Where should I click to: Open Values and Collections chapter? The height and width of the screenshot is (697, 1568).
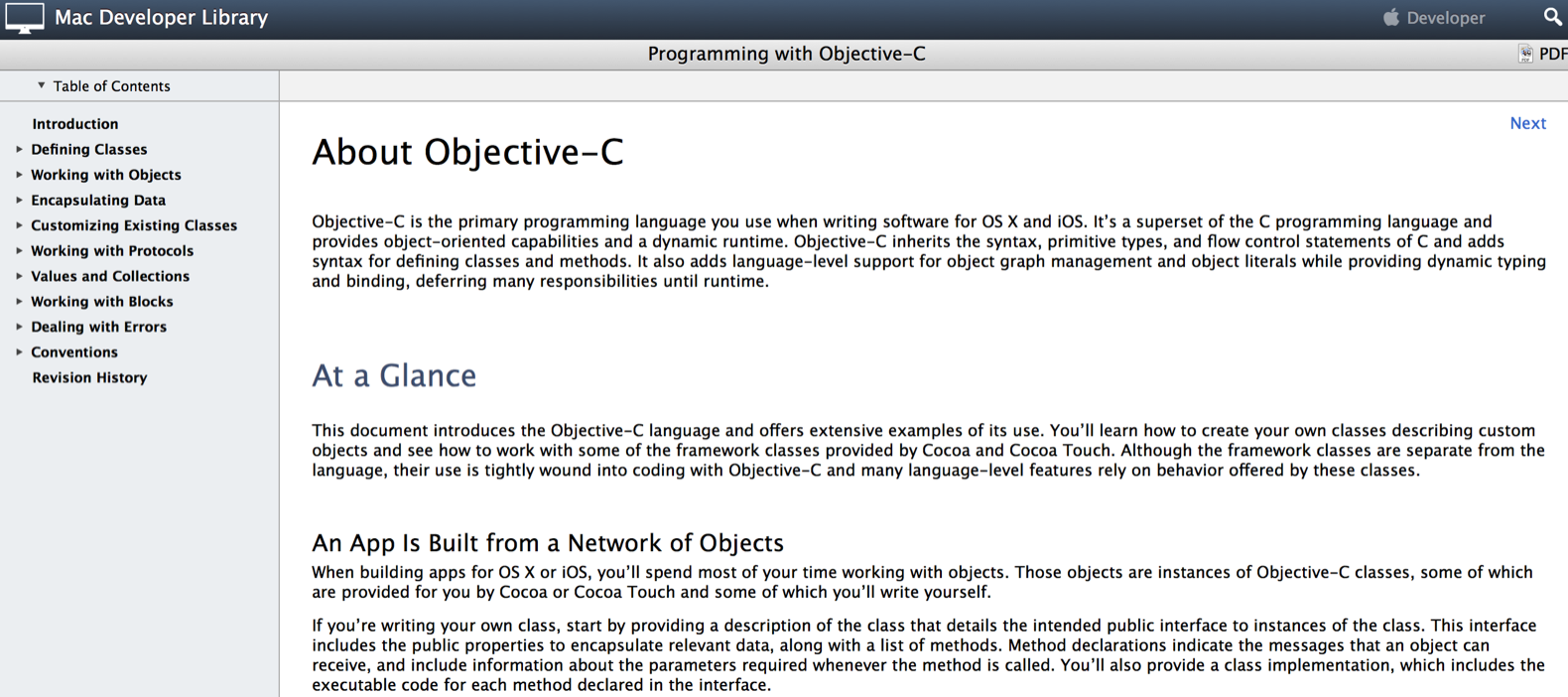tap(110, 276)
